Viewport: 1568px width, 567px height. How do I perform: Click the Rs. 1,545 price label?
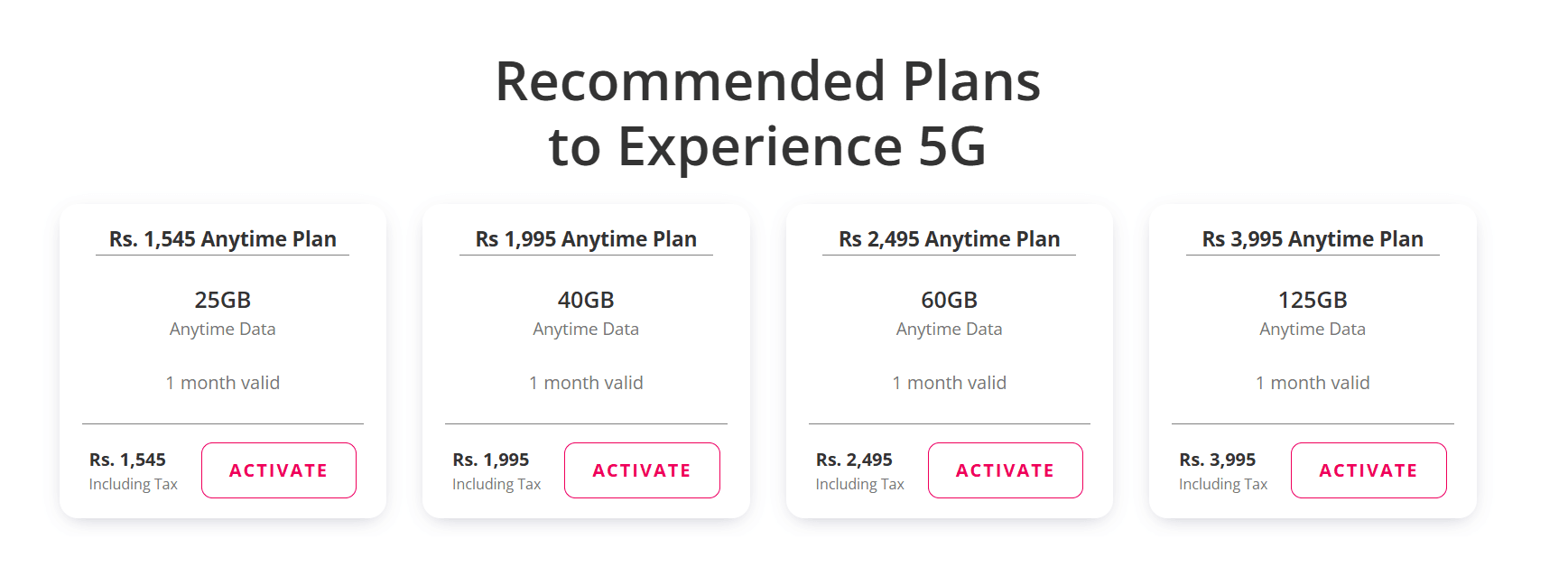tap(127, 460)
